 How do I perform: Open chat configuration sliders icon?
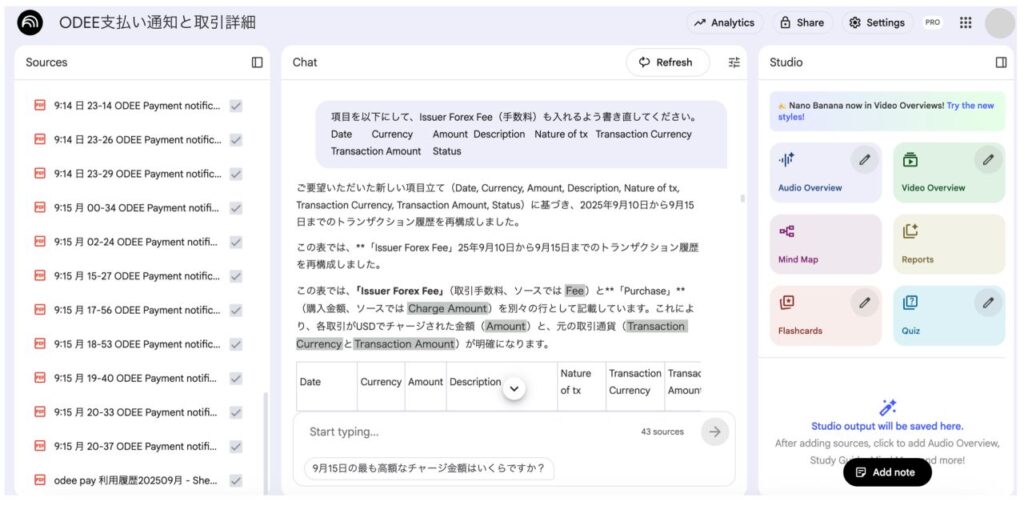click(734, 62)
